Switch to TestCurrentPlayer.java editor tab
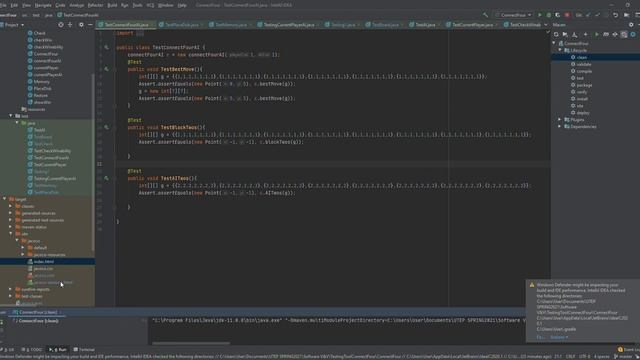 coord(472,25)
